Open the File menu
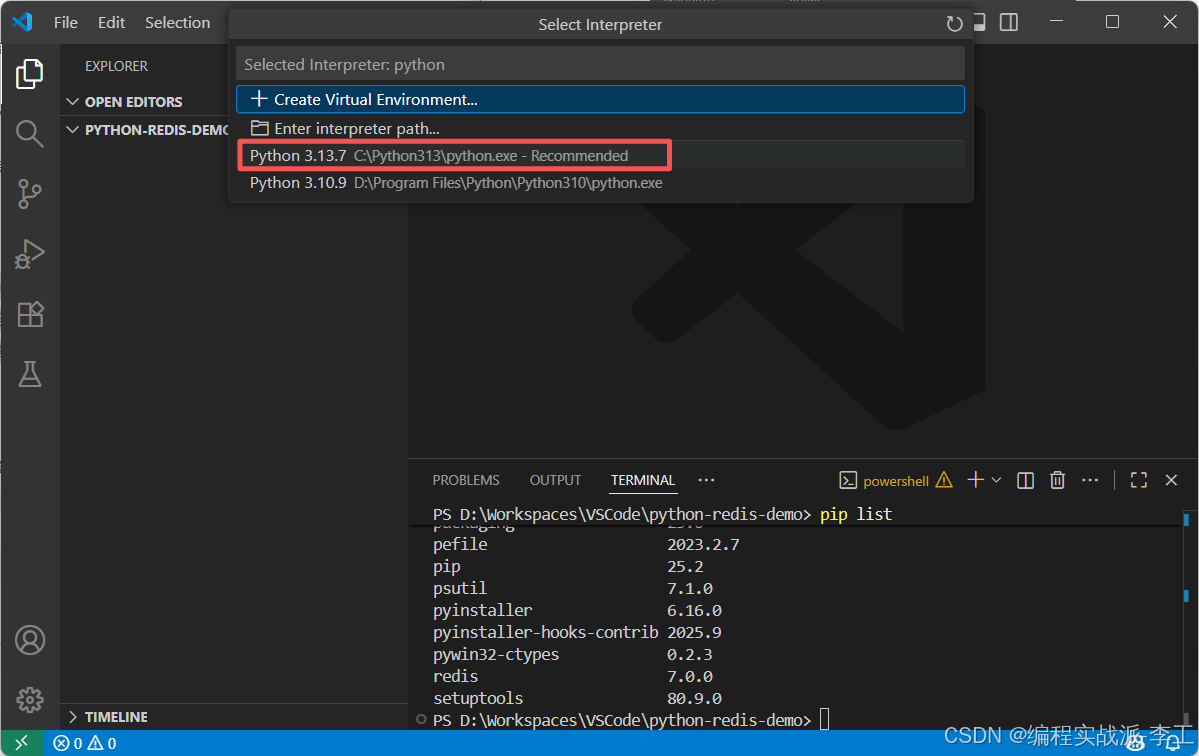 point(66,22)
